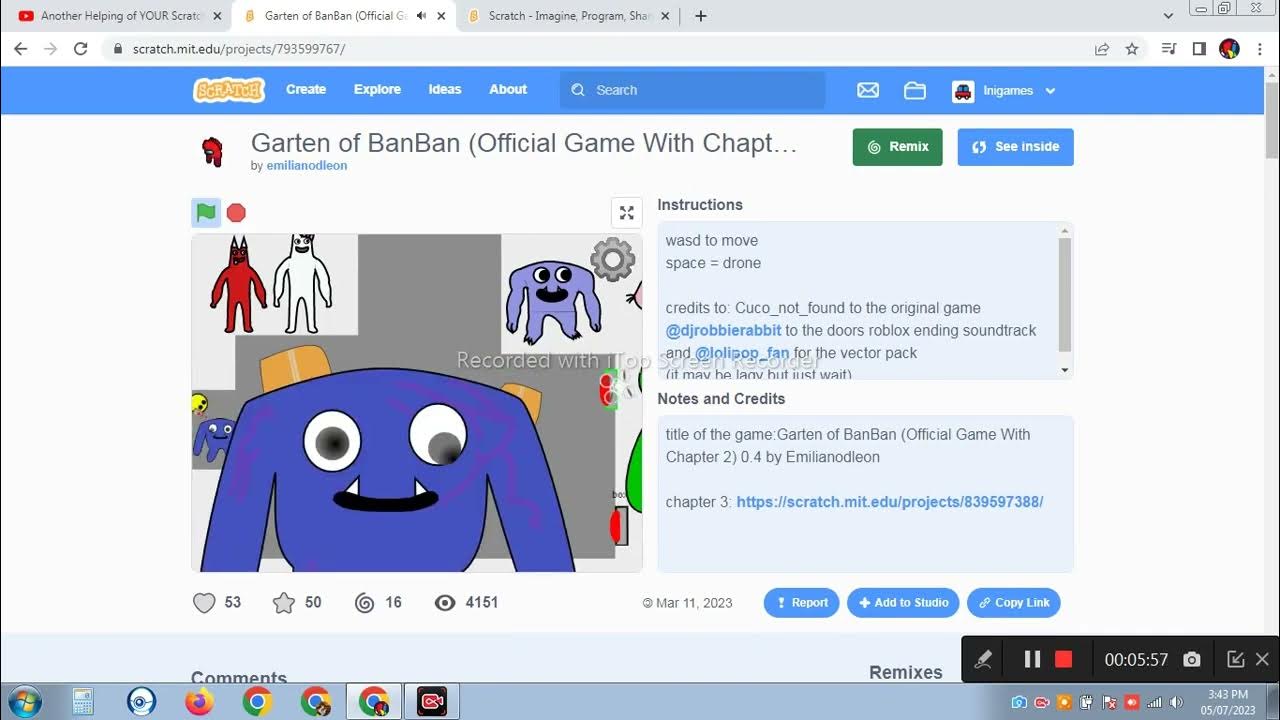Viewport: 1280px width, 720px height.
Task: Open Calculator from the taskbar
Action: (x=82, y=702)
